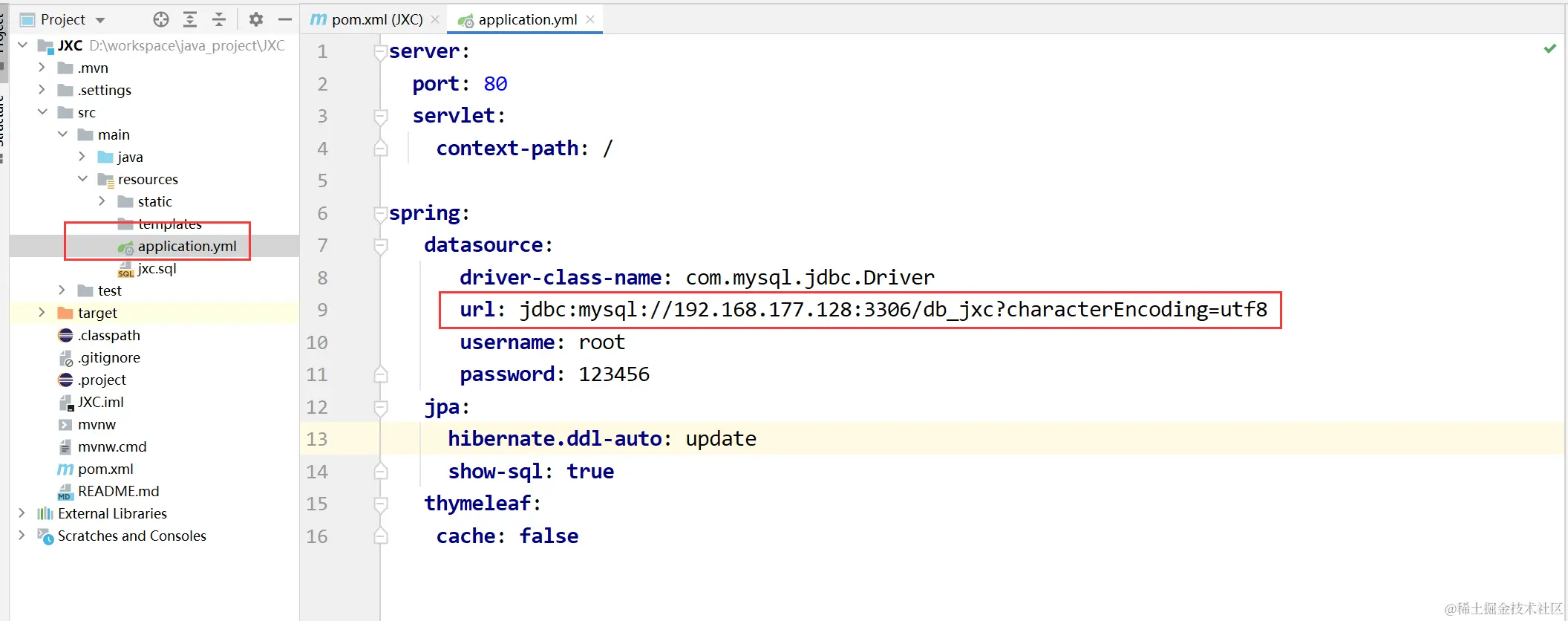Select opened file locate icon in Project panel
The height and width of the screenshot is (621, 1568).
[x=161, y=19]
